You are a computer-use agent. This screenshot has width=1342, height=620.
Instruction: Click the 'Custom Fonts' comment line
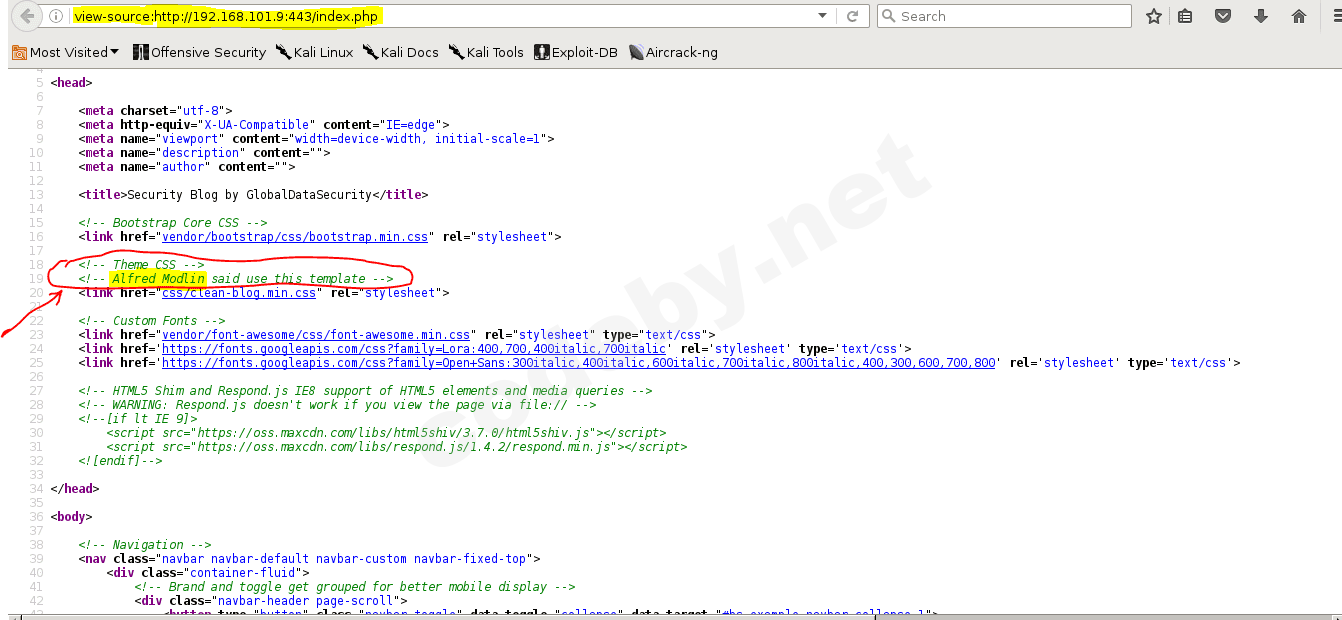pos(152,321)
